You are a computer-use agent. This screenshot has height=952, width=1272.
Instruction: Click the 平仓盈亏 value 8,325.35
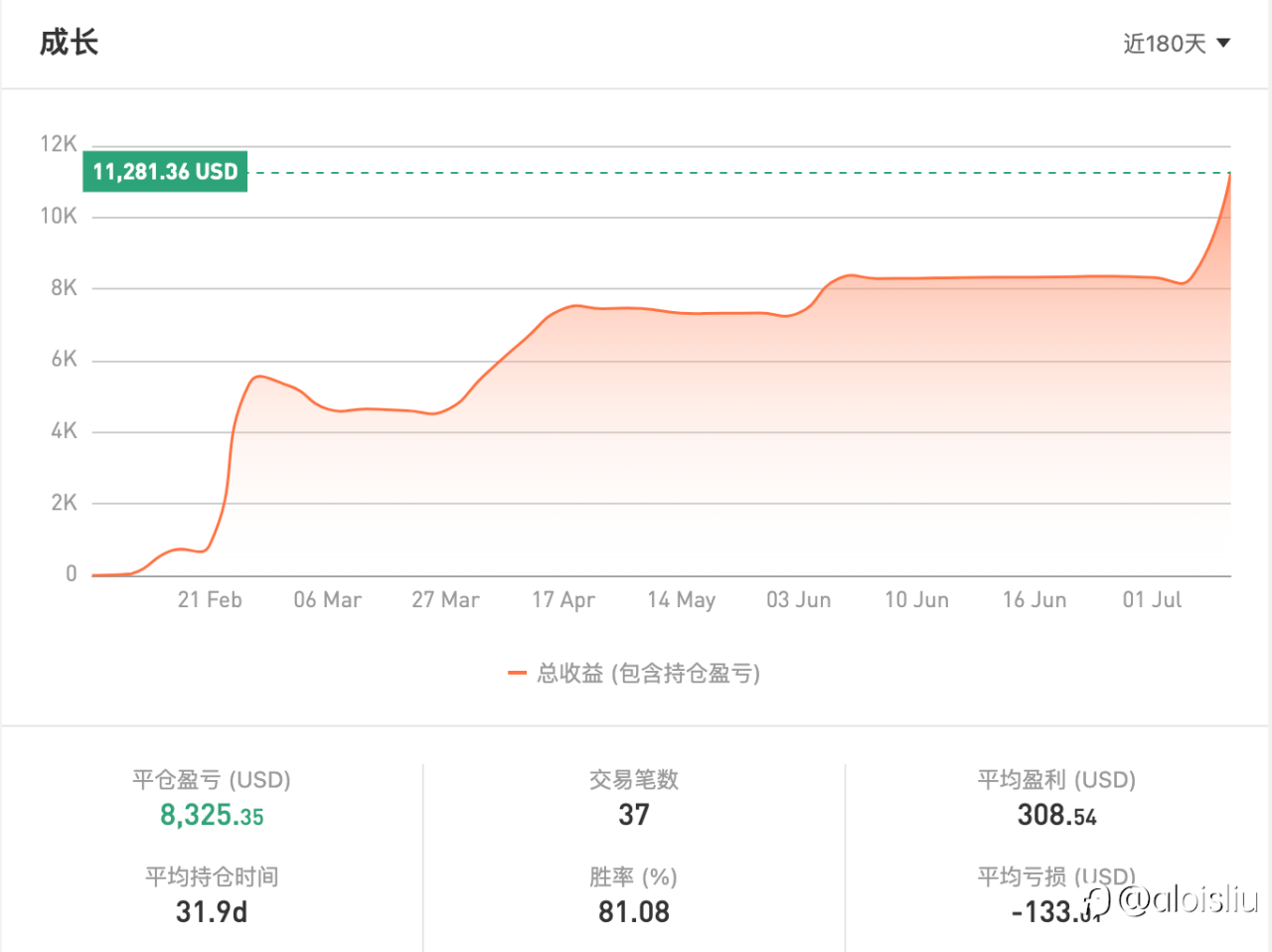pyautogui.click(x=212, y=816)
